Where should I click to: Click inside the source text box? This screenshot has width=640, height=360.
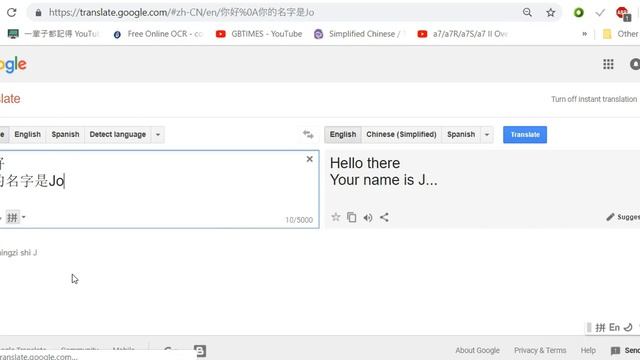tap(159, 189)
